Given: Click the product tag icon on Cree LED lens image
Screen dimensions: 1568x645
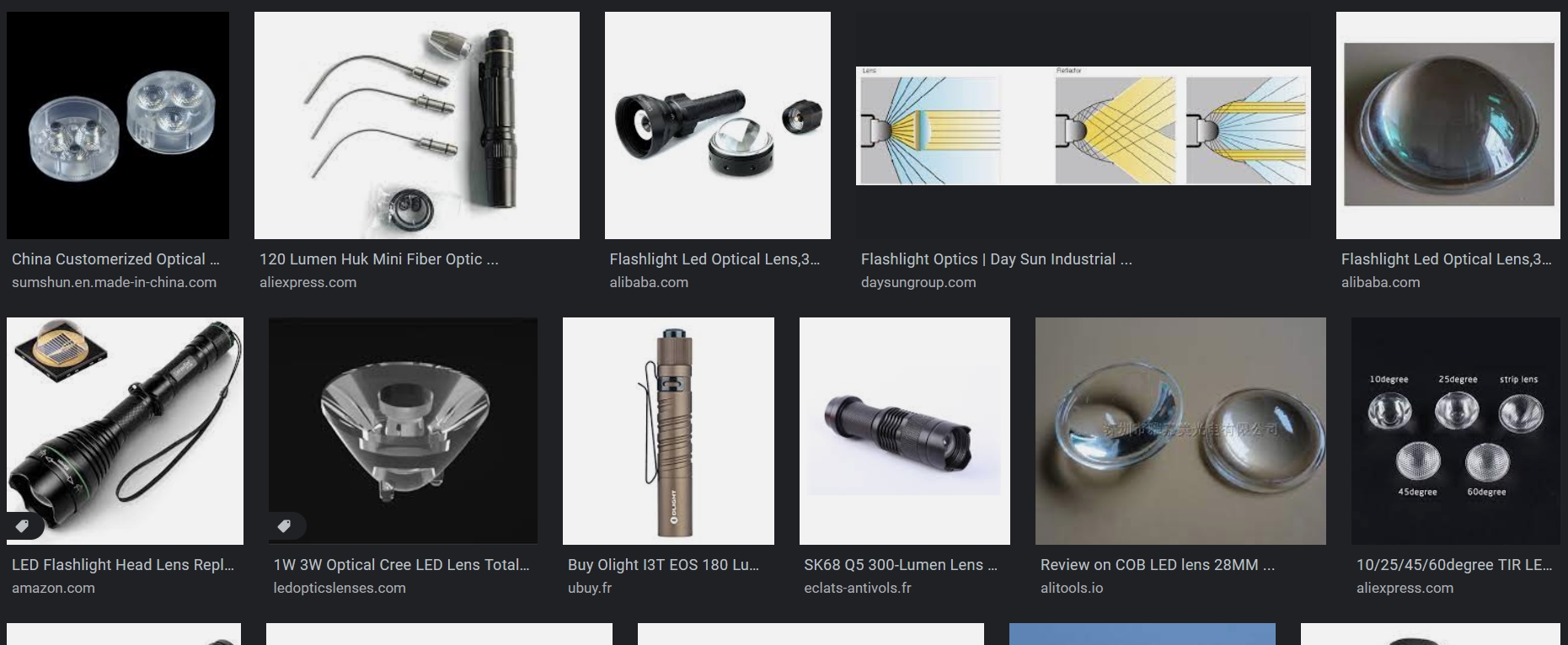Looking at the screenshot, I should (285, 526).
